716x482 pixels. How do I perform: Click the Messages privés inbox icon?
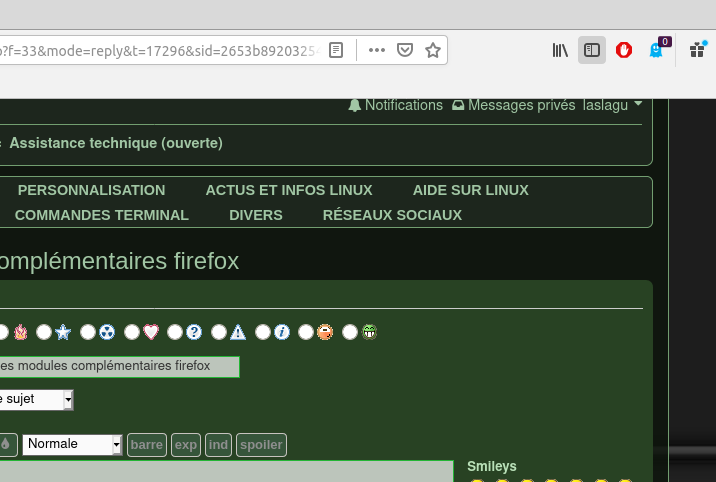click(x=458, y=105)
